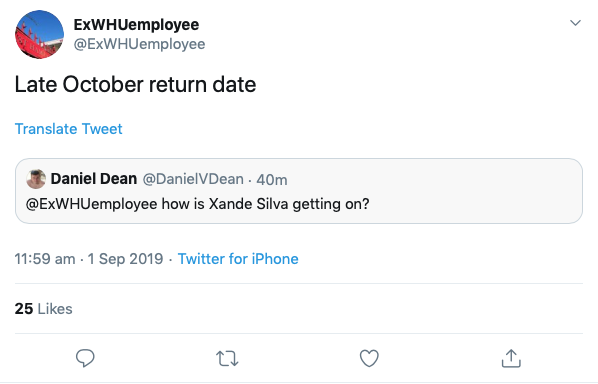Click ExWHUemployee profile picture
The height and width of the screenshot is (384, 598).
39,34
